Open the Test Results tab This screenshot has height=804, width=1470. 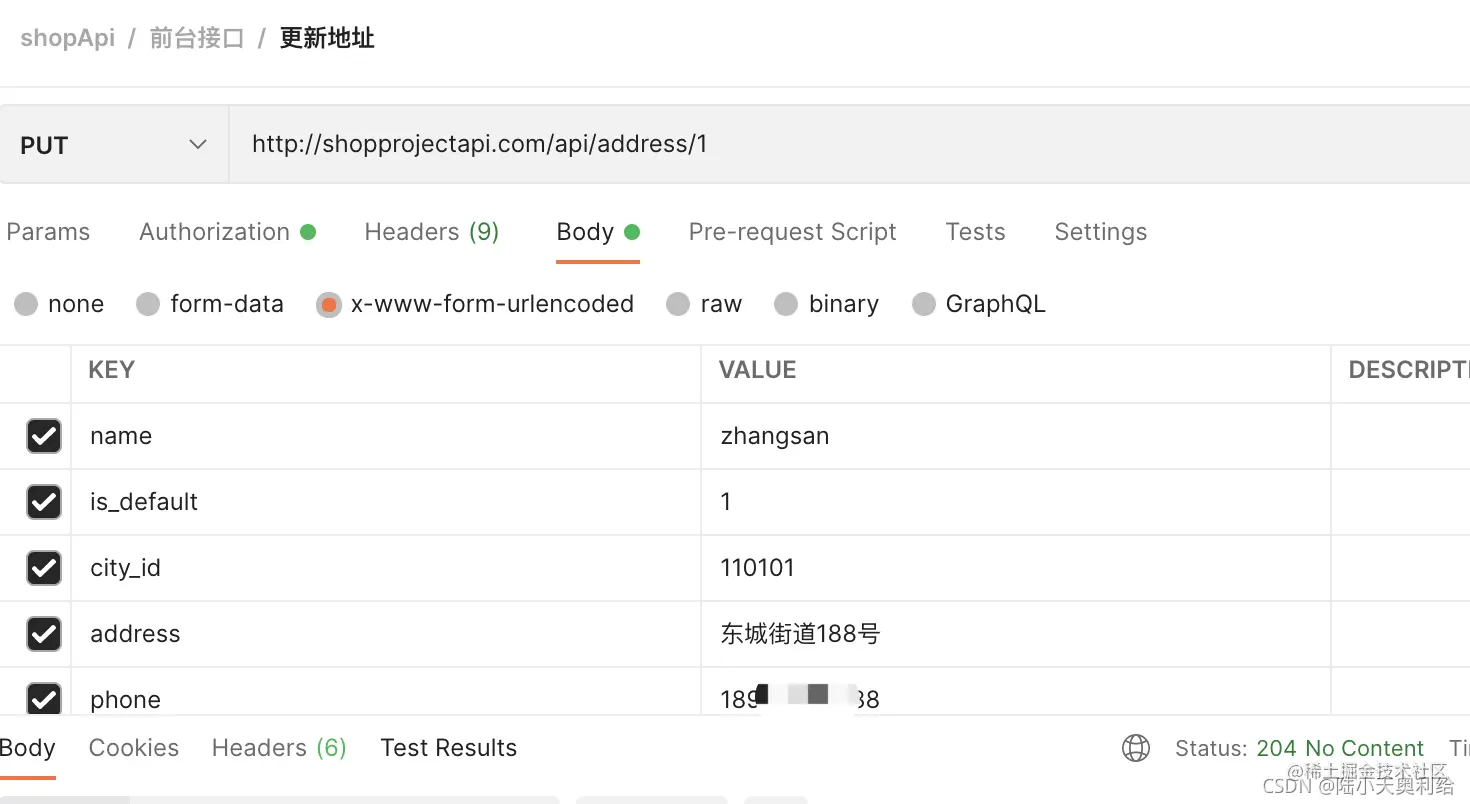tap(449, 748)
